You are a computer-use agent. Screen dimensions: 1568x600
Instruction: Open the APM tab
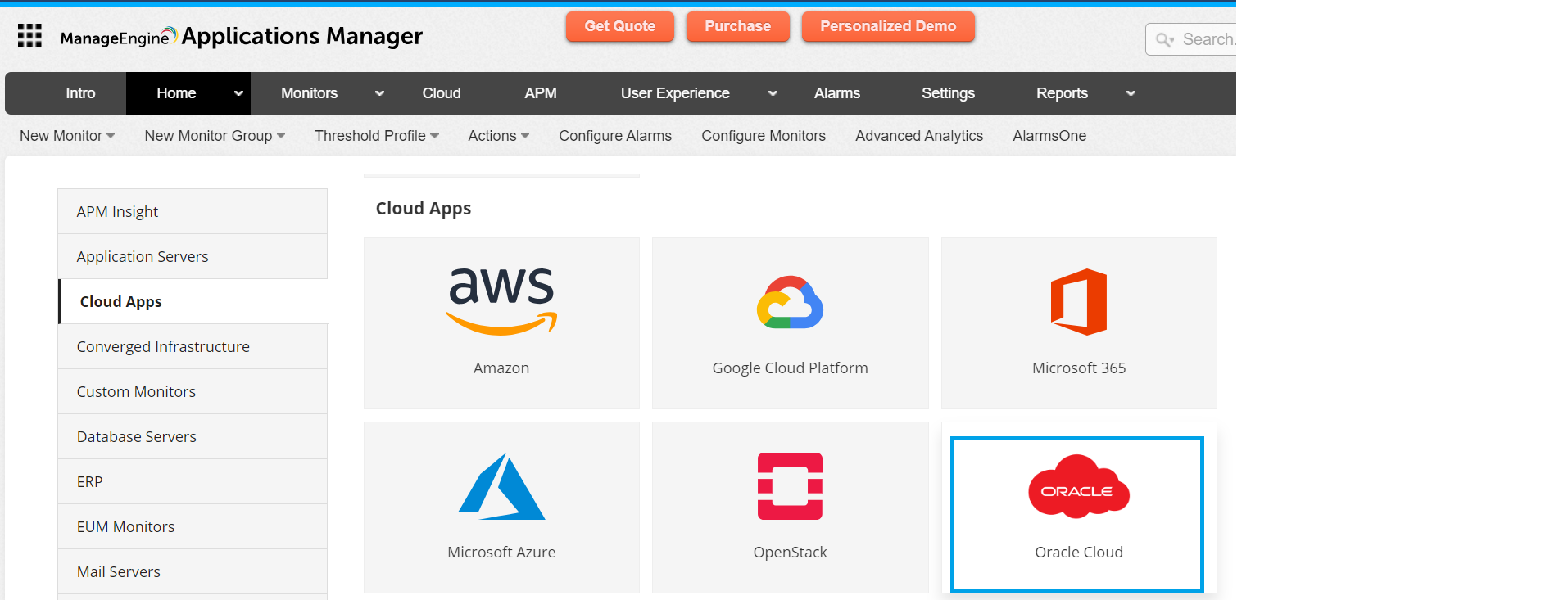(541, 93)
